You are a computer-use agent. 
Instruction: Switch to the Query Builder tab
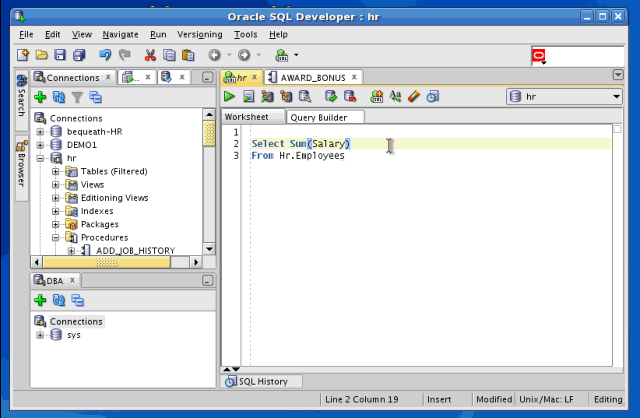click(x=326, y=118)
